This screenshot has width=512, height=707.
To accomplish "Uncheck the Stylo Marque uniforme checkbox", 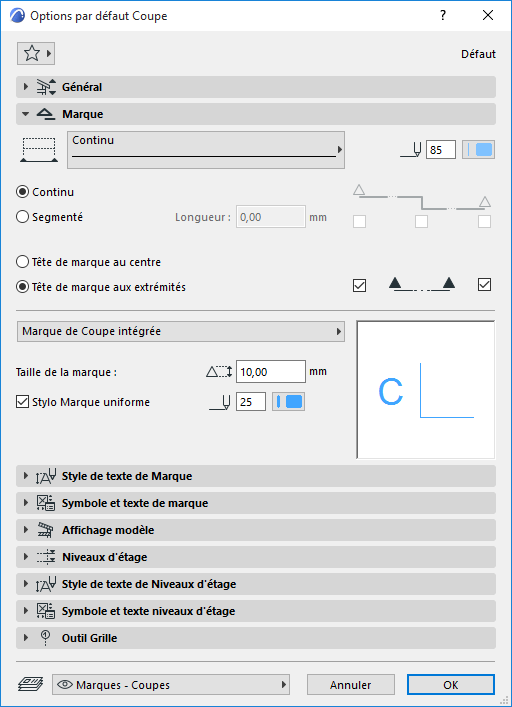I will (x=22, y=402).
